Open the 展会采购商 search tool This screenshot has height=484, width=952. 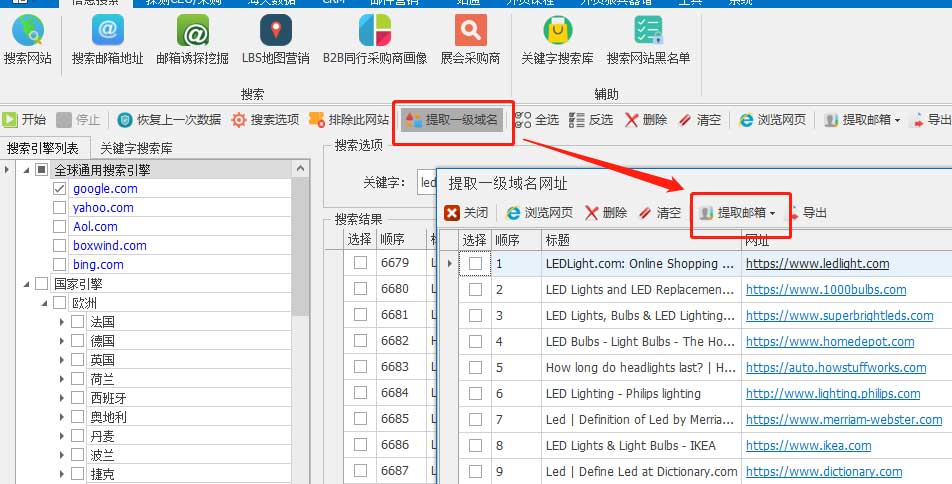(471, 40)
